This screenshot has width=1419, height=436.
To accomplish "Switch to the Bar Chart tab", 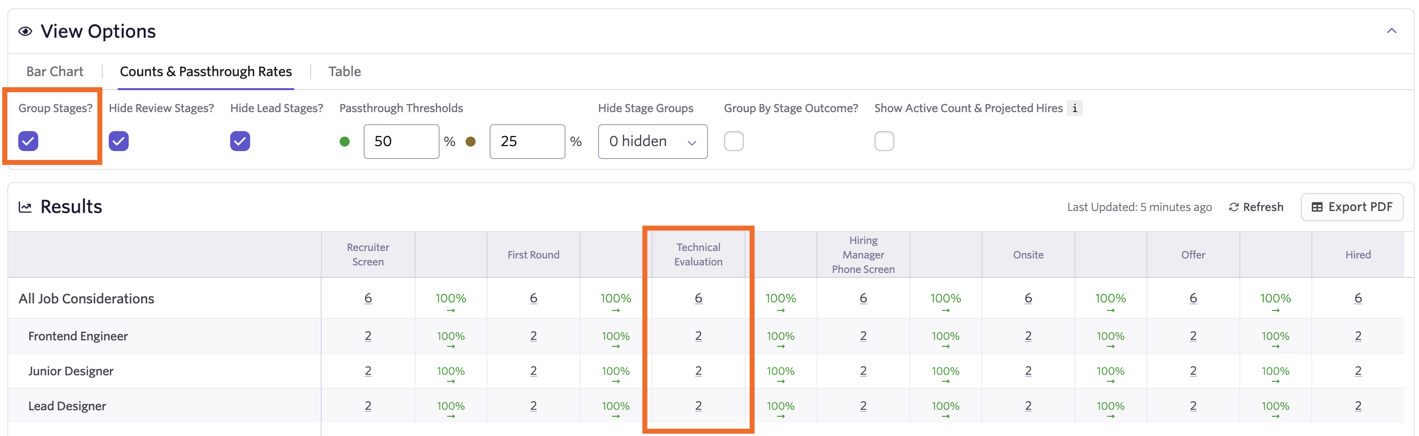I will point(55,71).
